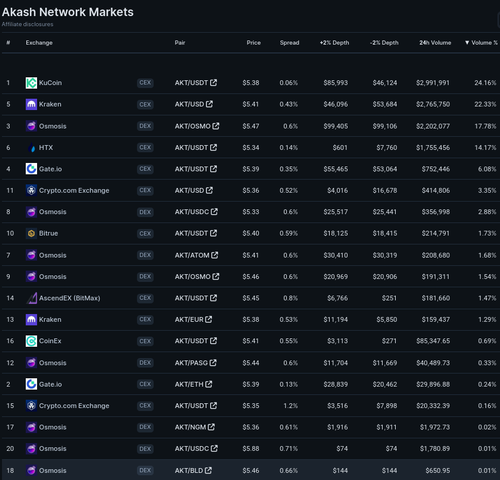This screenshot has height=480, width=500.
Task: Select the 6.08% volume percent cell
Action: (x=487, y=169)
